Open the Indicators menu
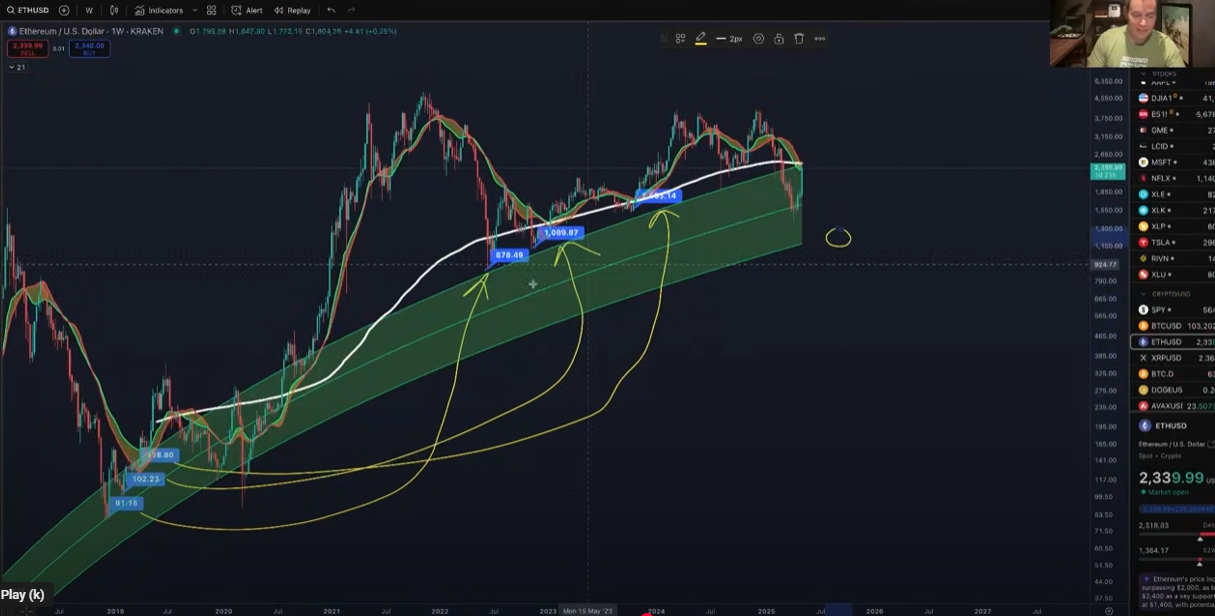 pyautogui.click(x=160, y=10)
